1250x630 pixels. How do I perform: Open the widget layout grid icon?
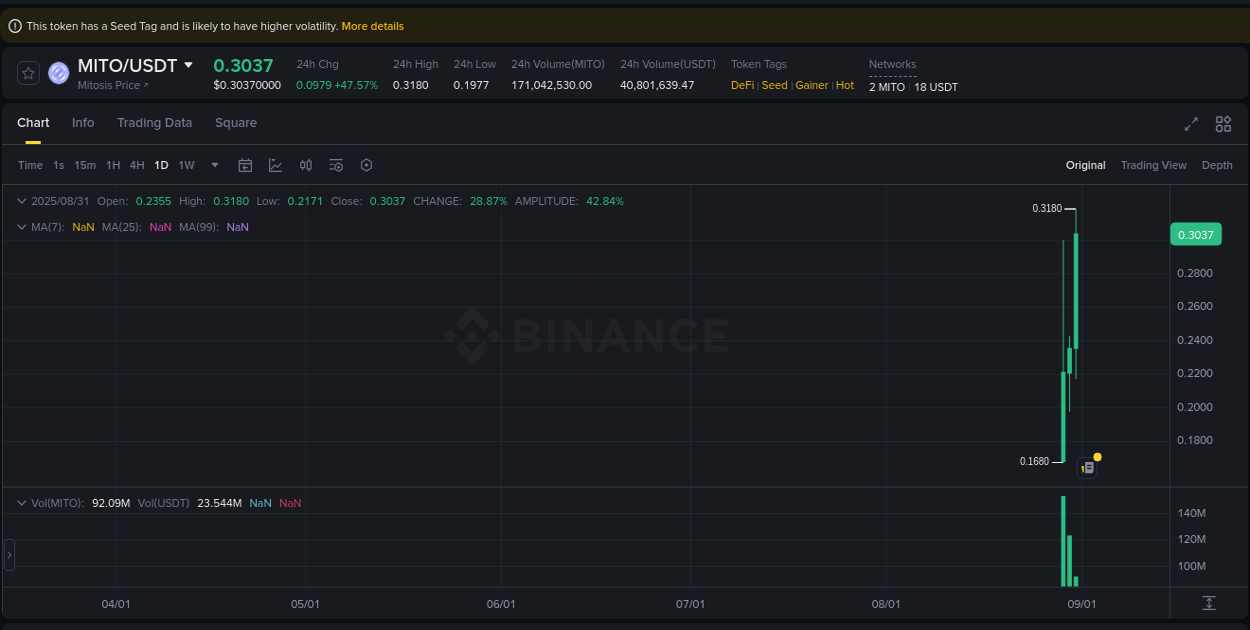pyautogui.click(x=1223, y=124)
